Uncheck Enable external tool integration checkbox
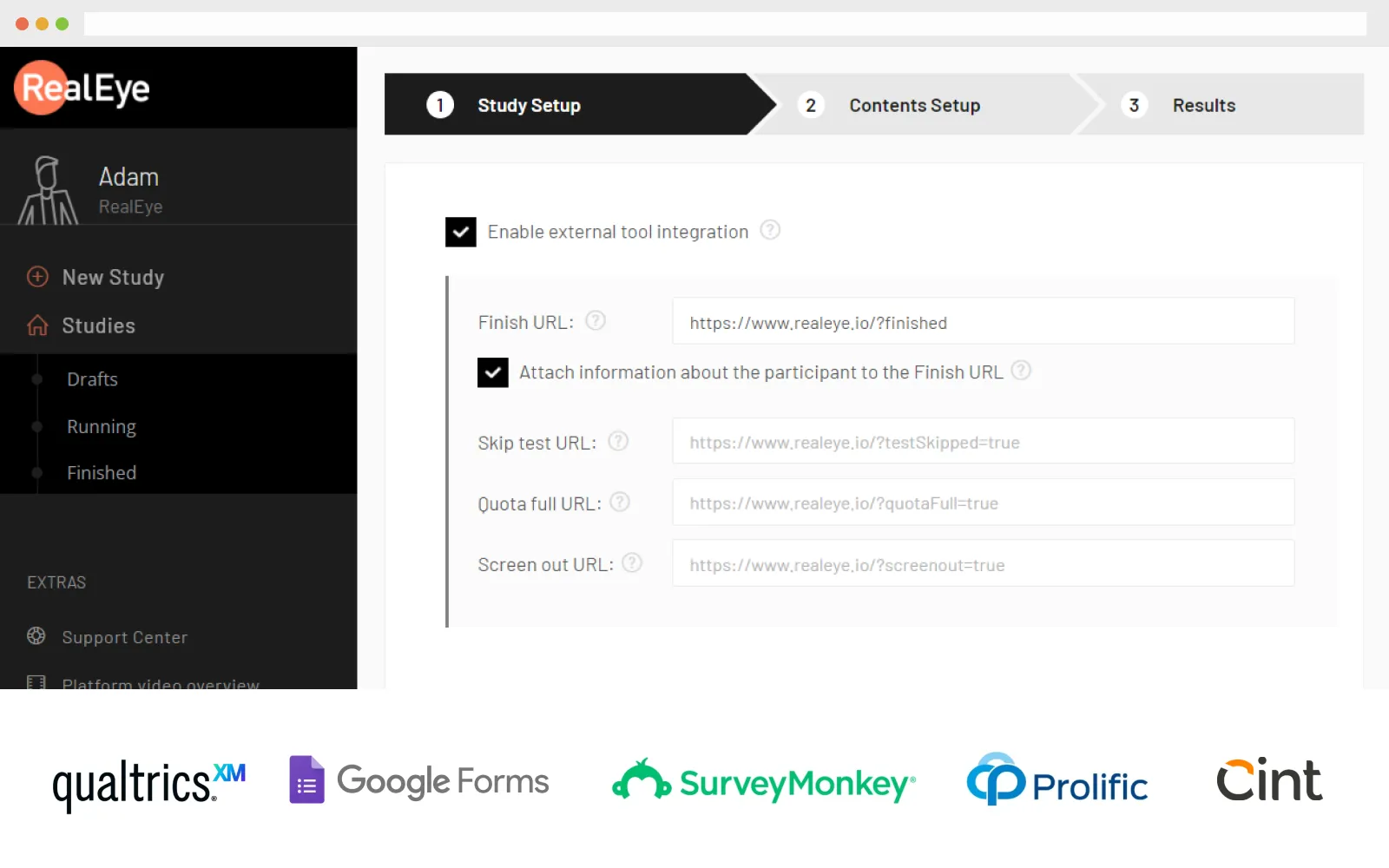 461,232
